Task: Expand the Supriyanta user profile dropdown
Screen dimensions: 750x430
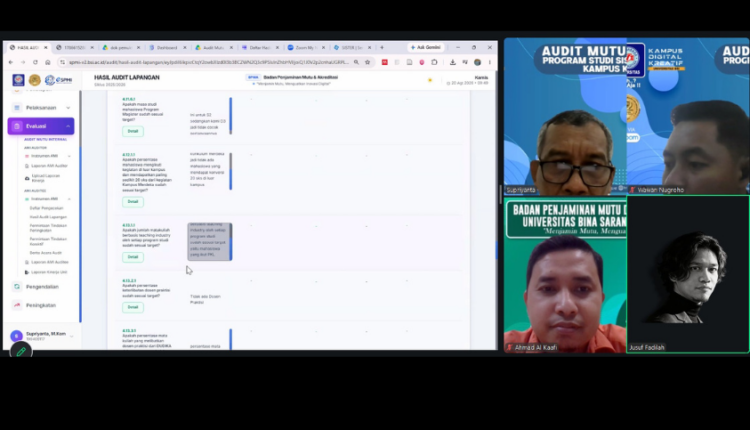Action: click(x=72, y=336)
